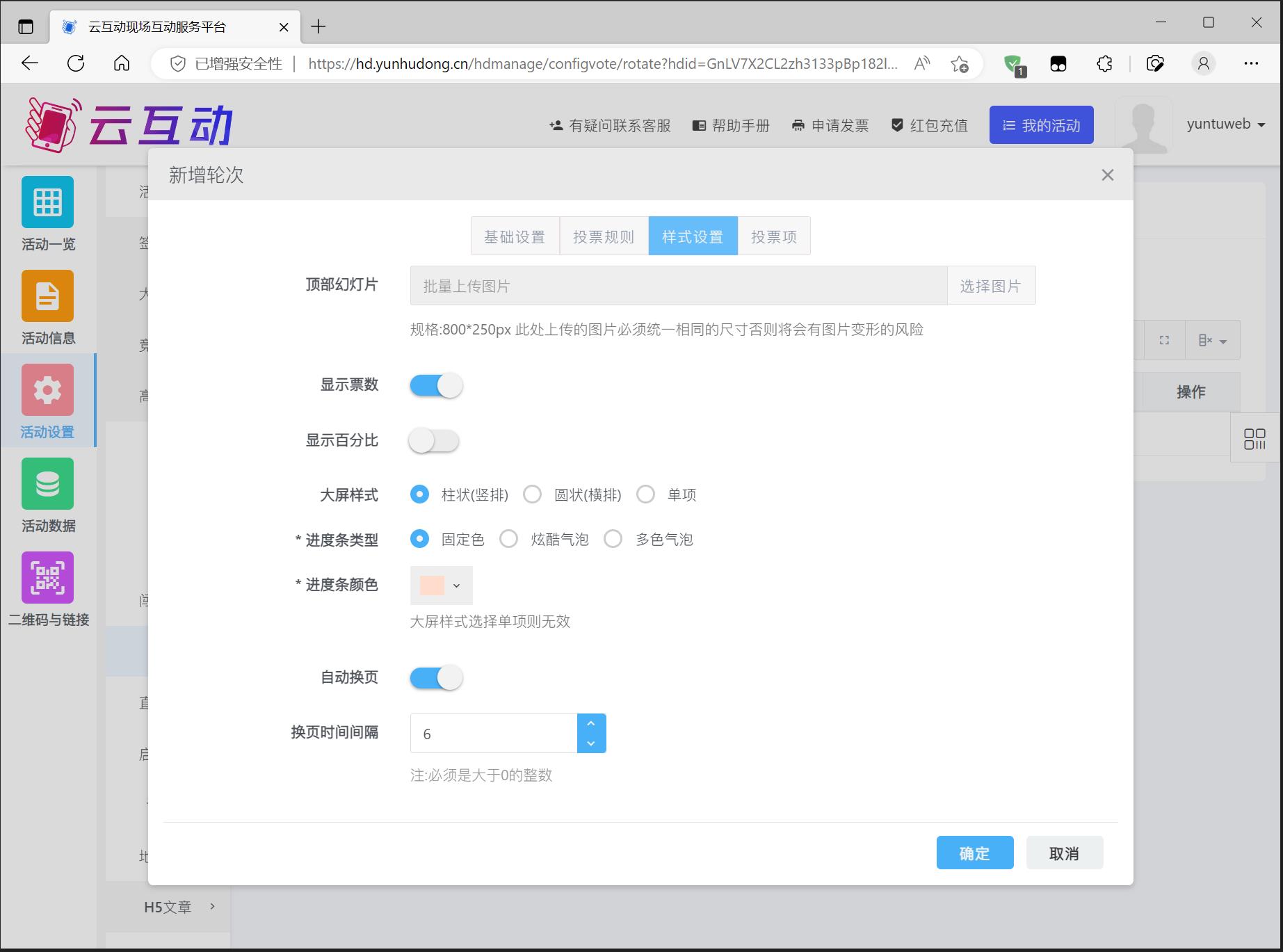
Task: Open the 活动一览 grid icon
Action: (x=47, y=202)
